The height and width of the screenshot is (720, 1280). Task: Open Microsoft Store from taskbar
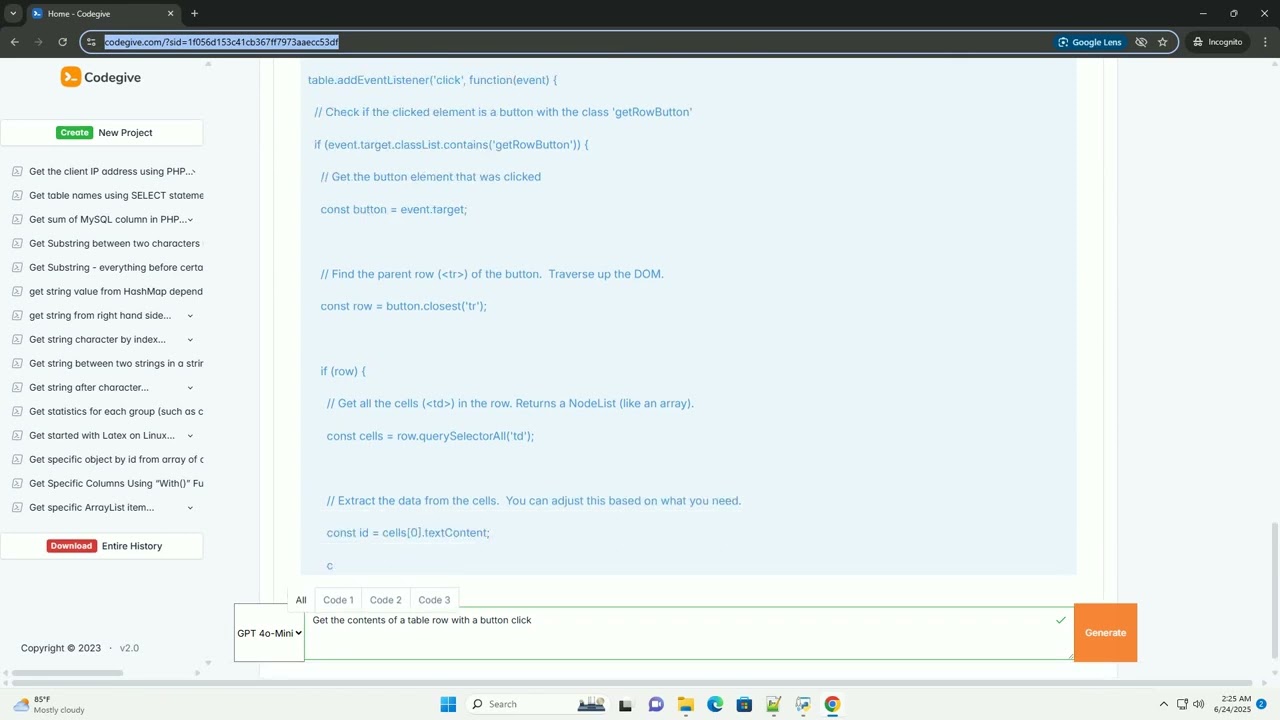click(x=744, y=704)
